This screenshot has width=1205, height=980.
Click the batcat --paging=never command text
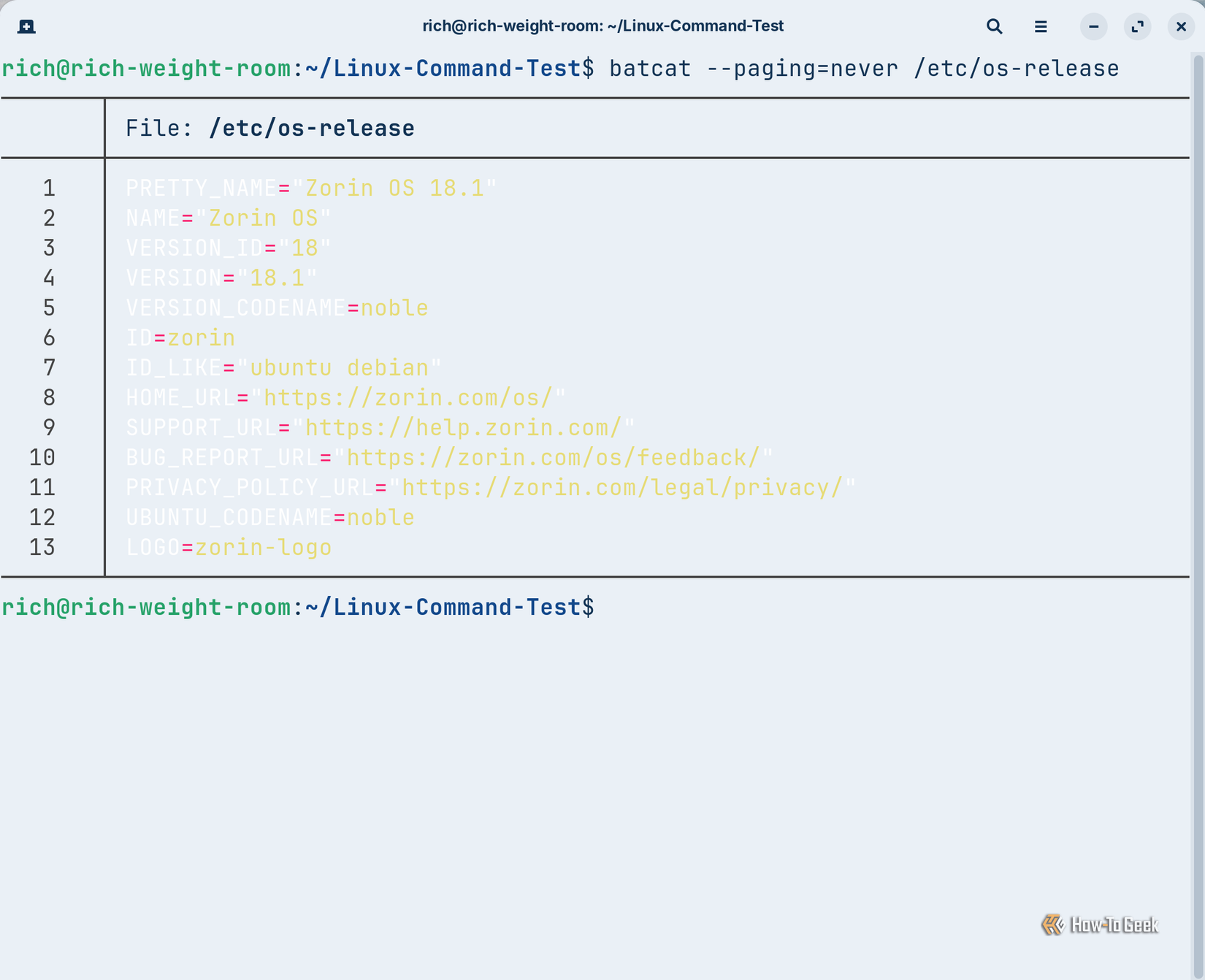pyautogui.click(x=864, y=69)
